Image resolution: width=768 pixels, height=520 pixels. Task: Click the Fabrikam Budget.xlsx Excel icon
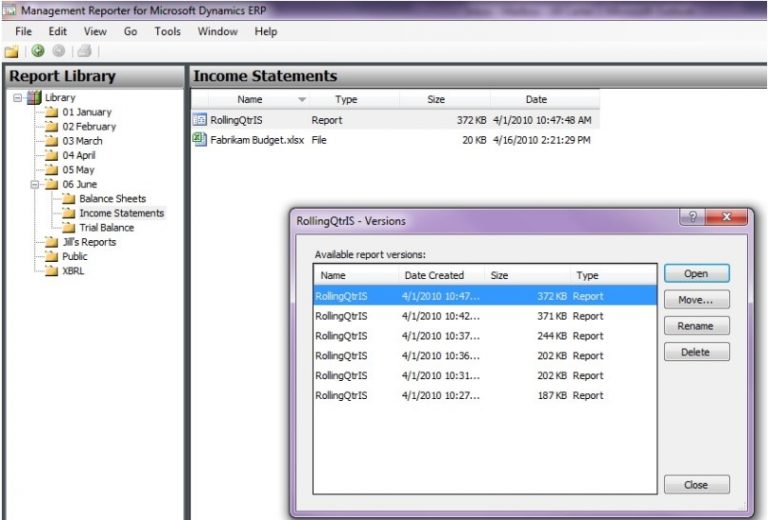click(x=200, y=140)
